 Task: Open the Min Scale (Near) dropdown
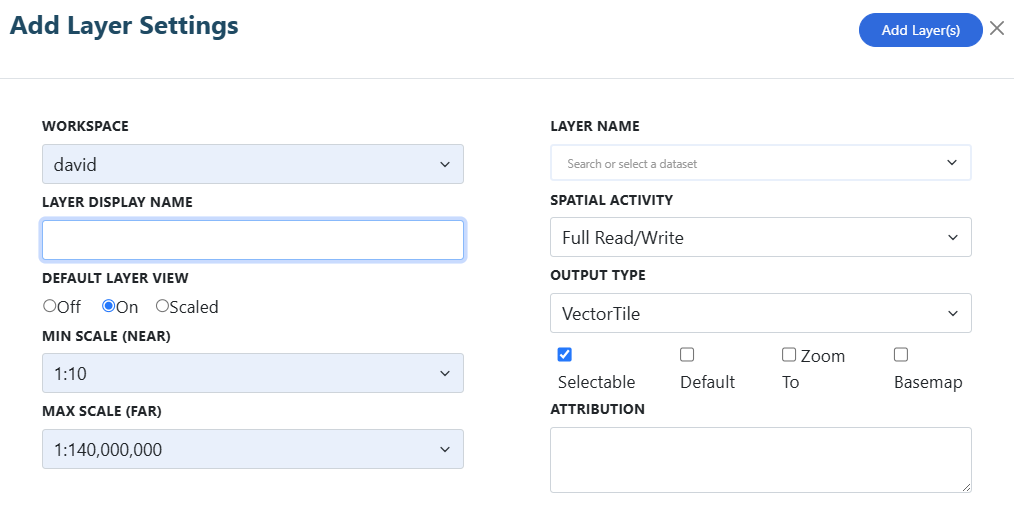pos(253,373)
